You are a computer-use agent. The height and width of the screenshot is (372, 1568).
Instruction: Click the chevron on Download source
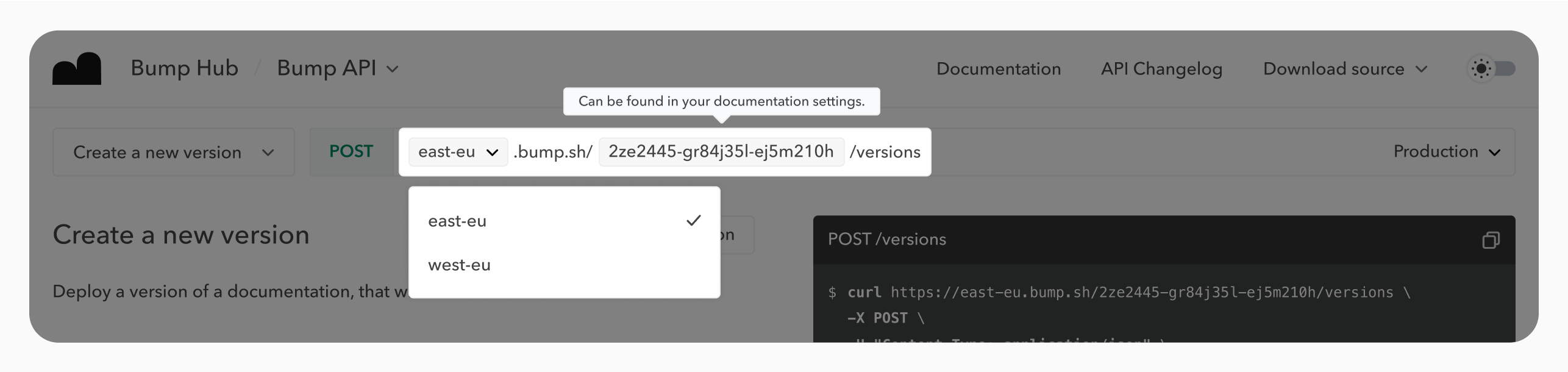click(1422, 69)
